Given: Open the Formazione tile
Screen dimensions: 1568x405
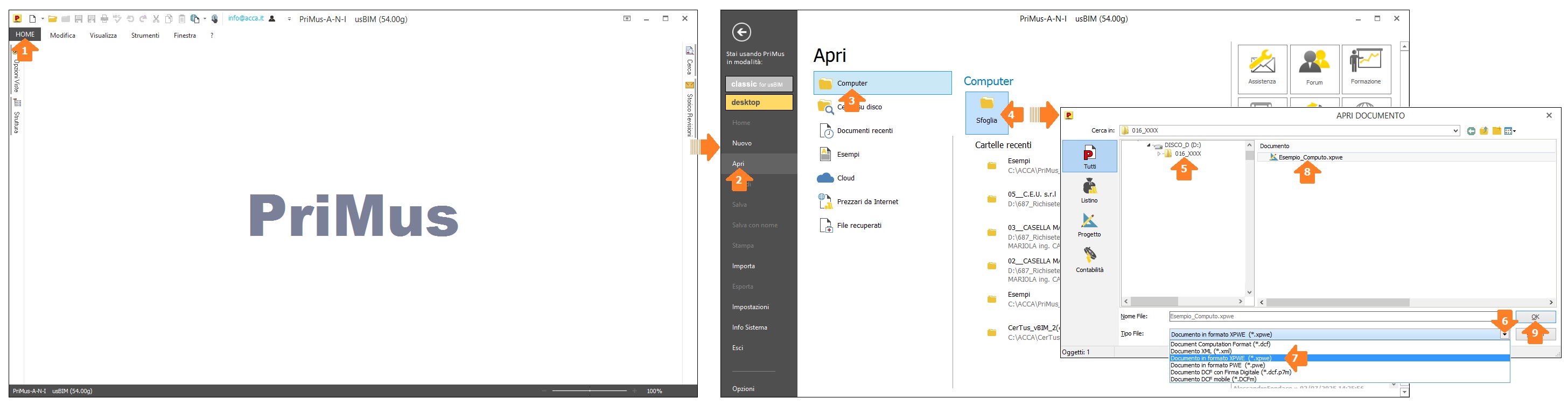Looking at the screenshot, I should [1366, 69].
